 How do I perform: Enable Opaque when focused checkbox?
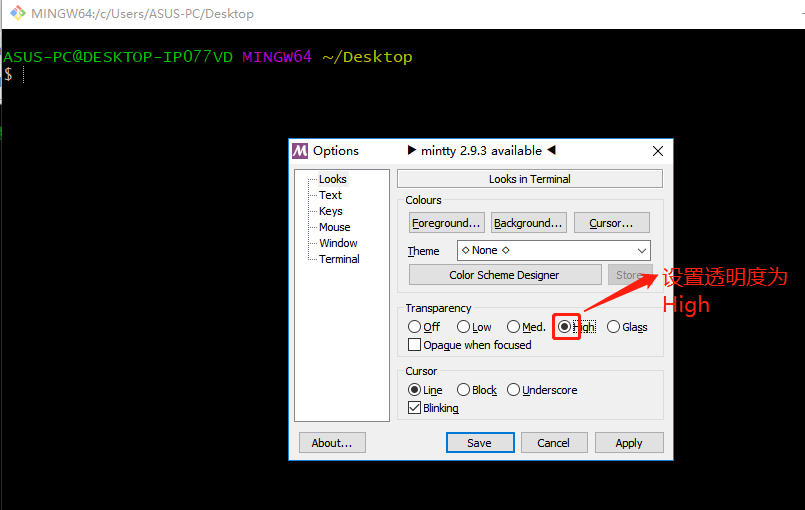(415, 345)
